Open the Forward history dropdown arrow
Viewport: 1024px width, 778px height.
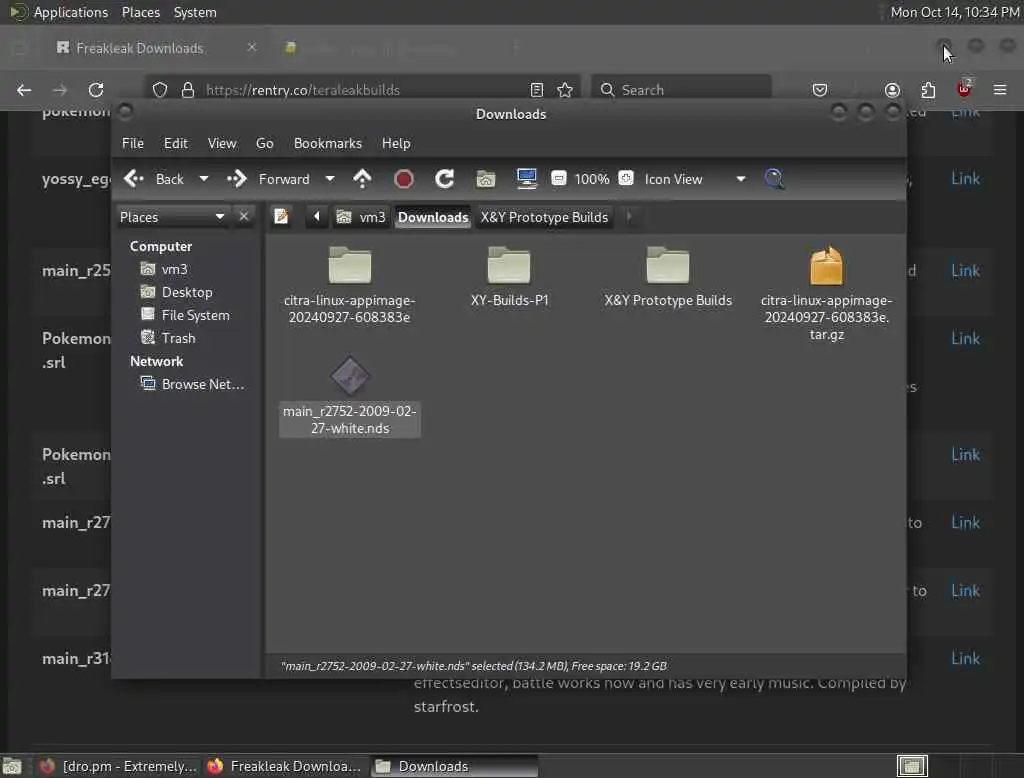(x=330, y=178)
